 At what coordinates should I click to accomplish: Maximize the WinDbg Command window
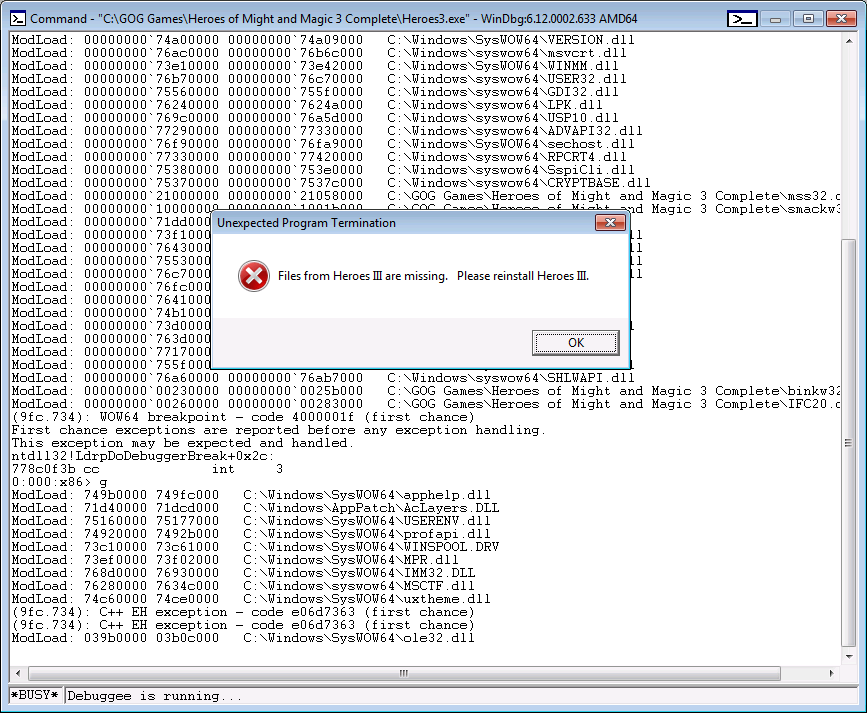coord(808,19)
